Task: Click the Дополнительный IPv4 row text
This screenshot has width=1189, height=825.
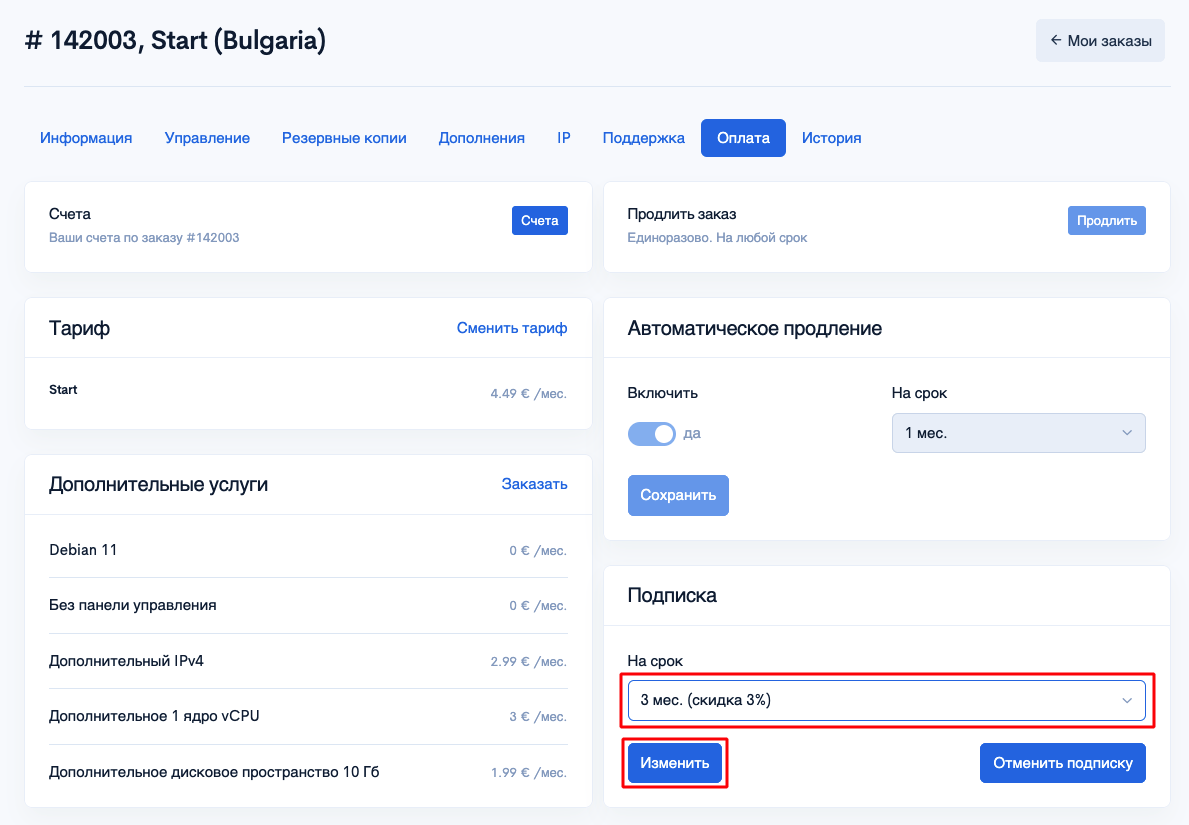Action: [x=127, y=661]
